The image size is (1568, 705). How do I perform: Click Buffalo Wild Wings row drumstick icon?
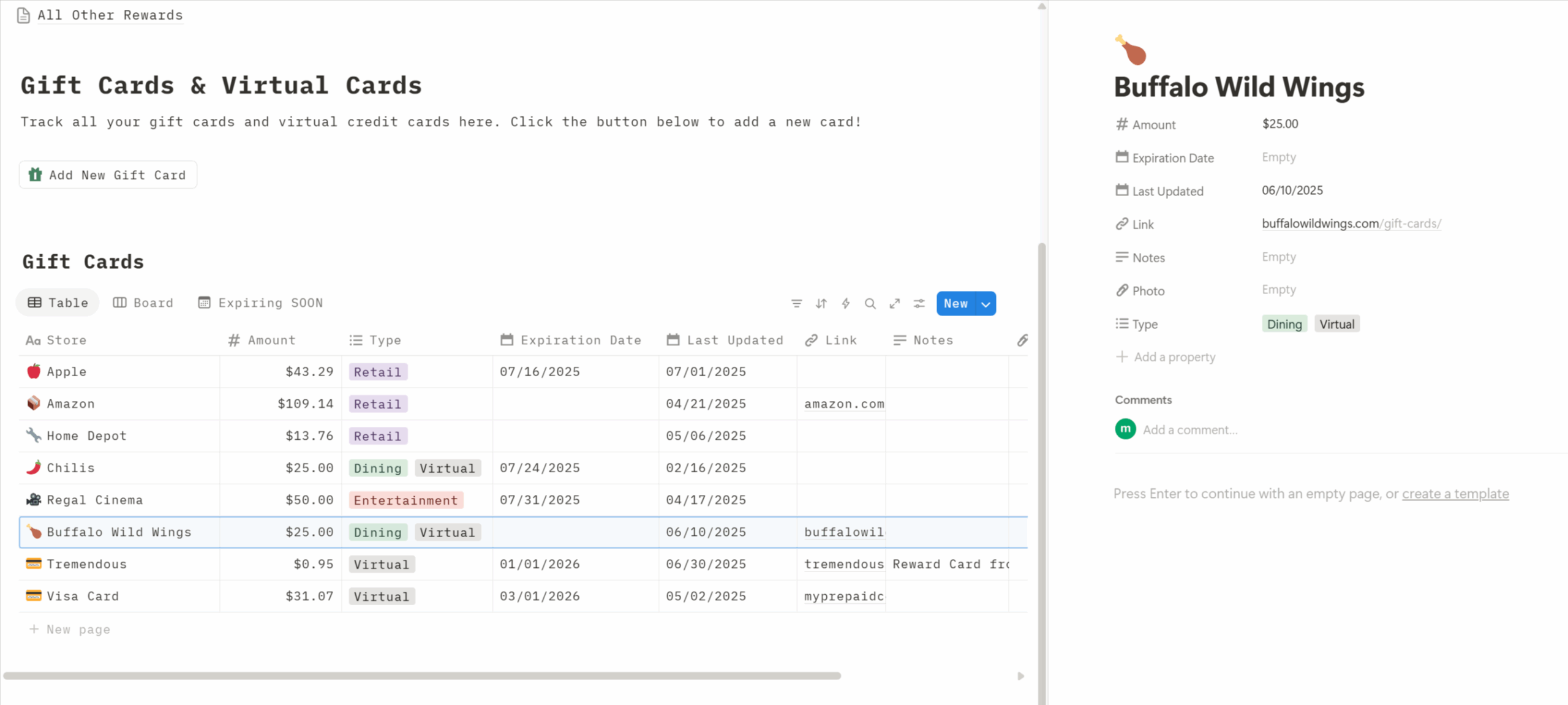point(34,532)
